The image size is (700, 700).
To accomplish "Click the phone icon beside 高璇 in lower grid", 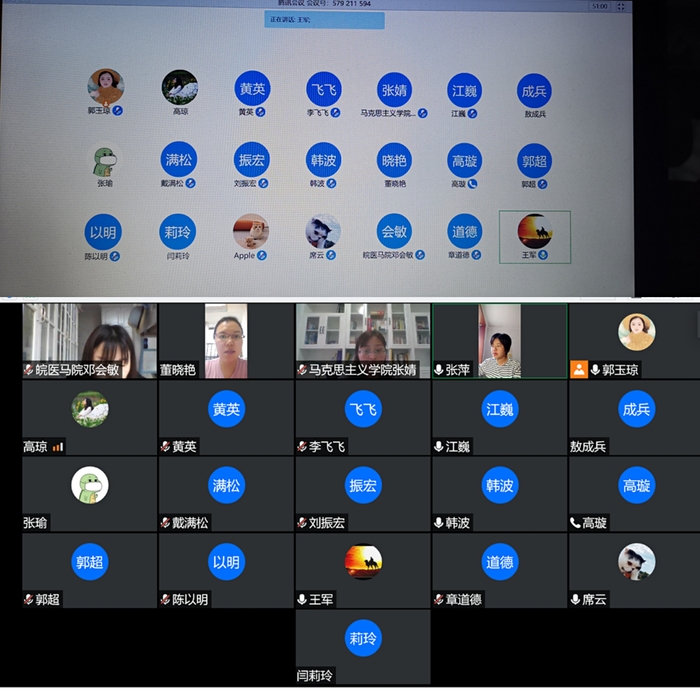I will point(575,523).
